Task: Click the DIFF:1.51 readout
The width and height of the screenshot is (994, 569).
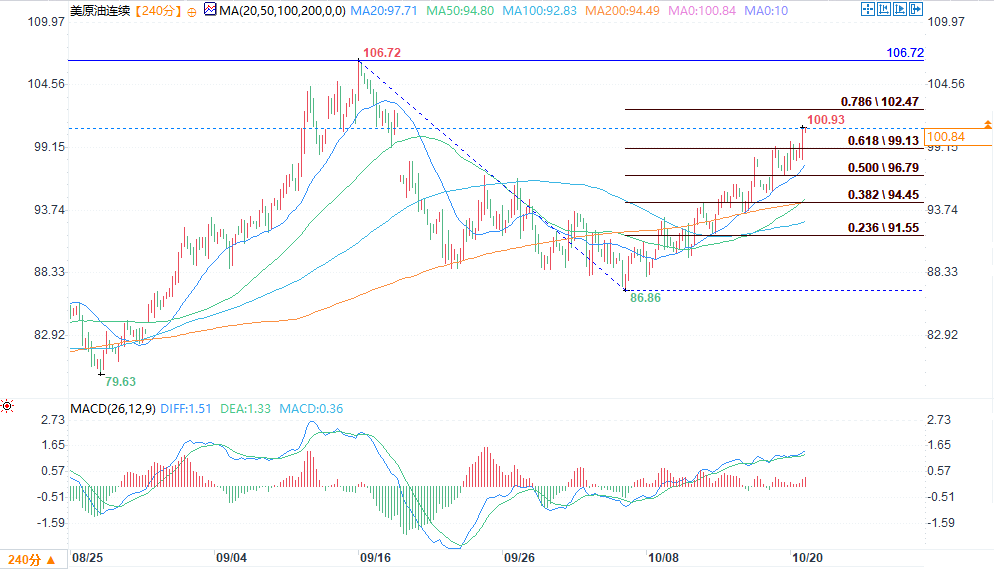Action: 186,409
